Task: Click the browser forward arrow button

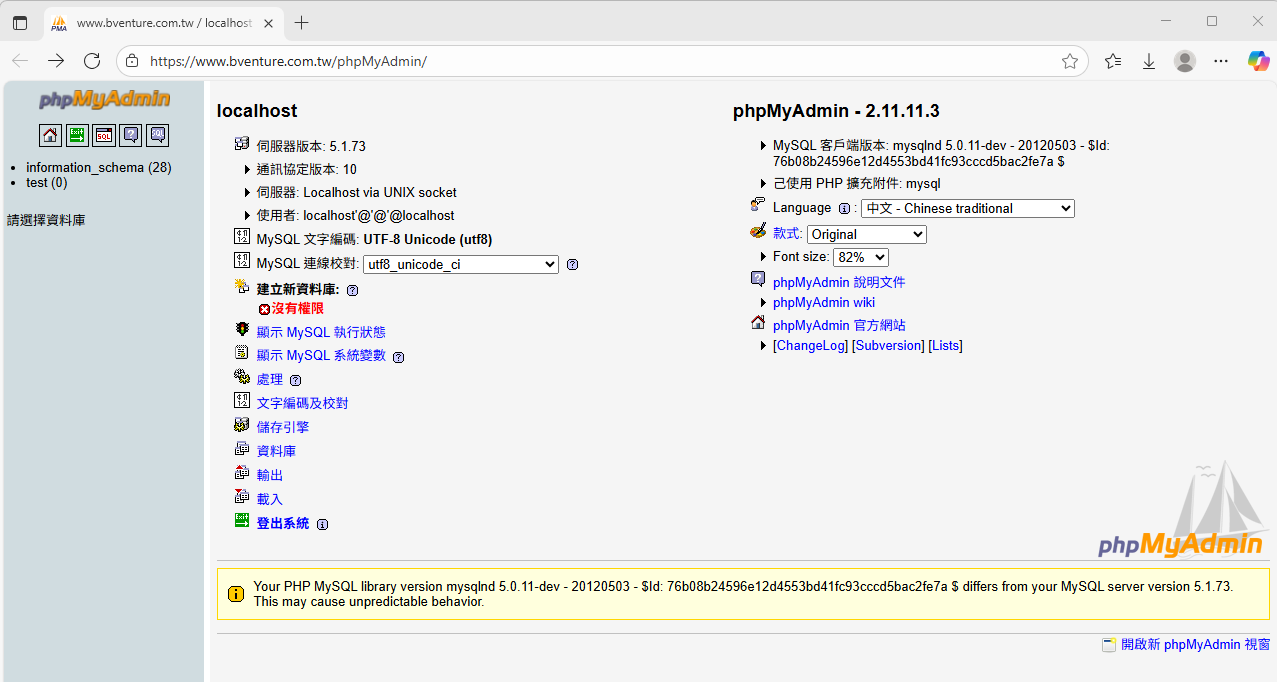Action: pyautogui.click(x=56, y=61)
